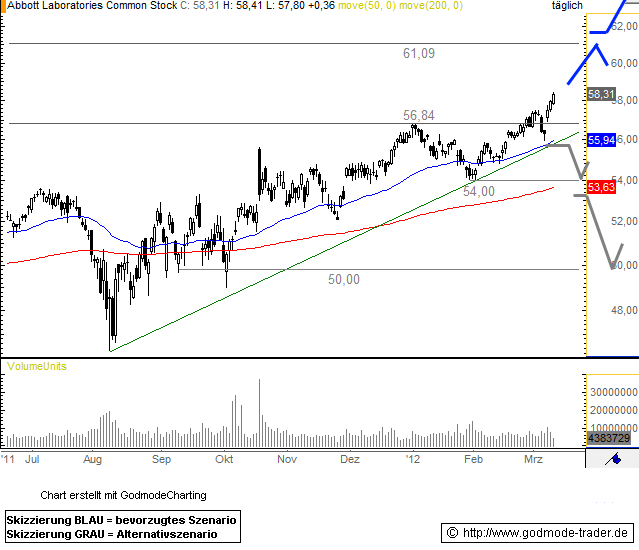Click the 20000000 volume axis label

[614, 410]
